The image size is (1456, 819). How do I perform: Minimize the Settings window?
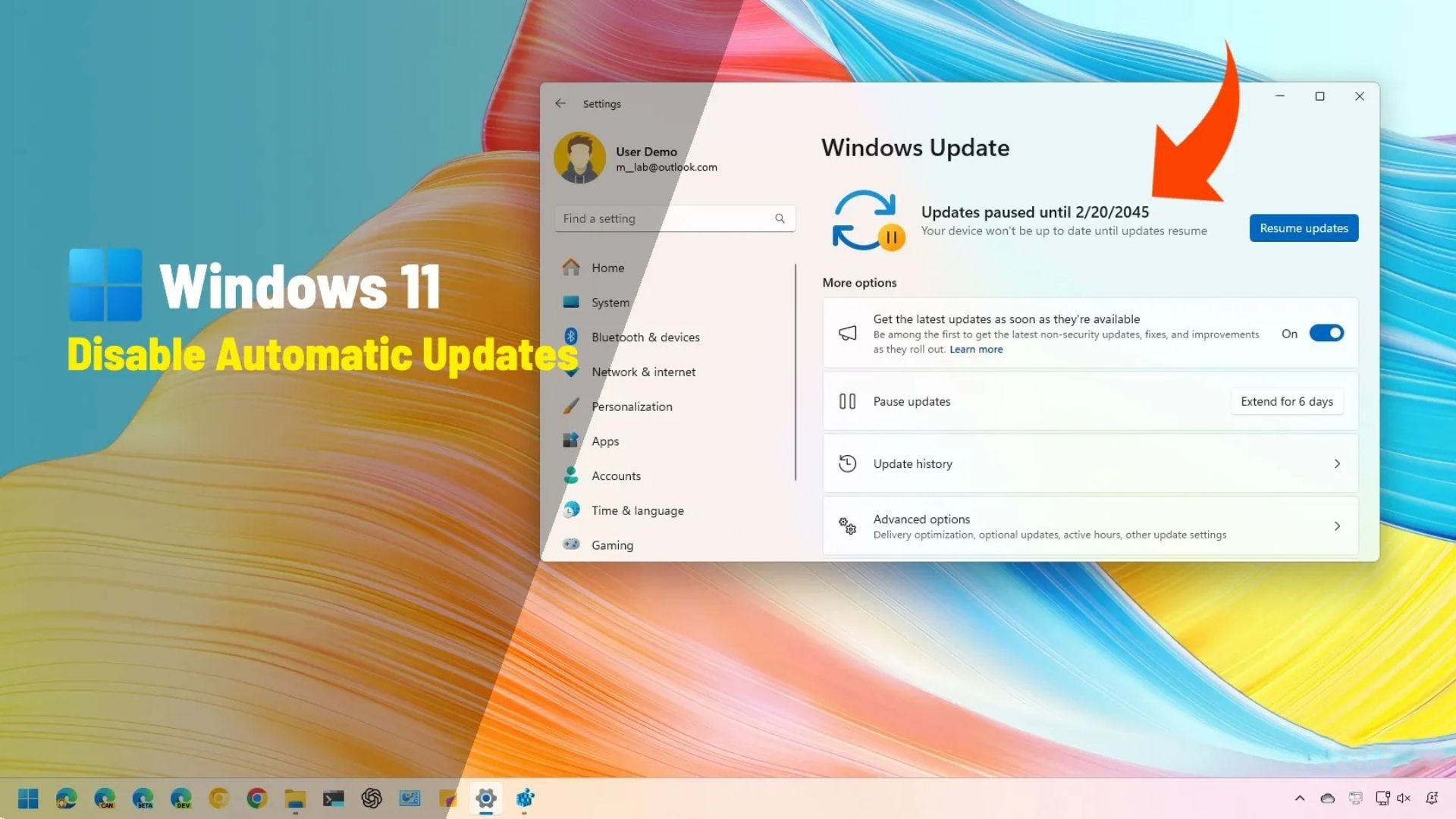(1280, 96)
